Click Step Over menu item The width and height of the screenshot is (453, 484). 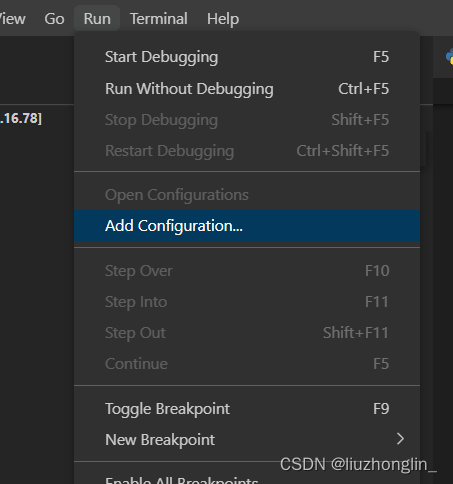[x=247, y=271]
